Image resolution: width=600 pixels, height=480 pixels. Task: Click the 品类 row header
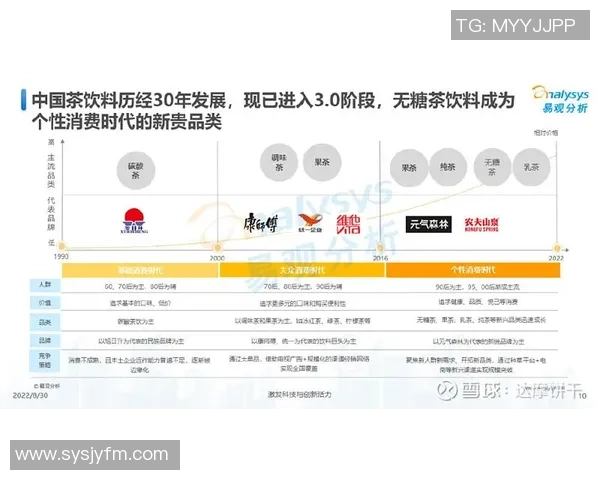[x=45, y=322]
